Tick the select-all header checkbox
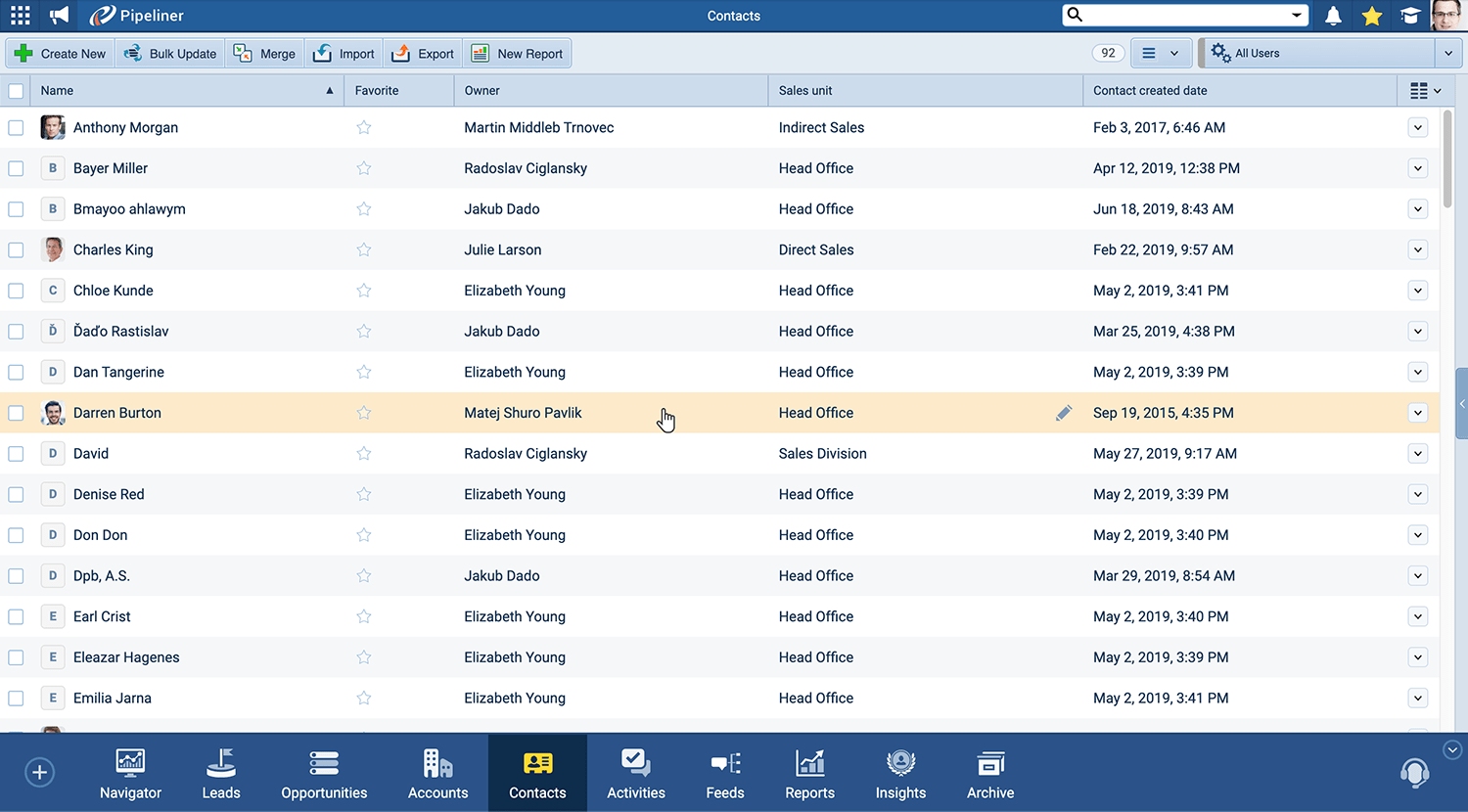 tap(16, 91)
